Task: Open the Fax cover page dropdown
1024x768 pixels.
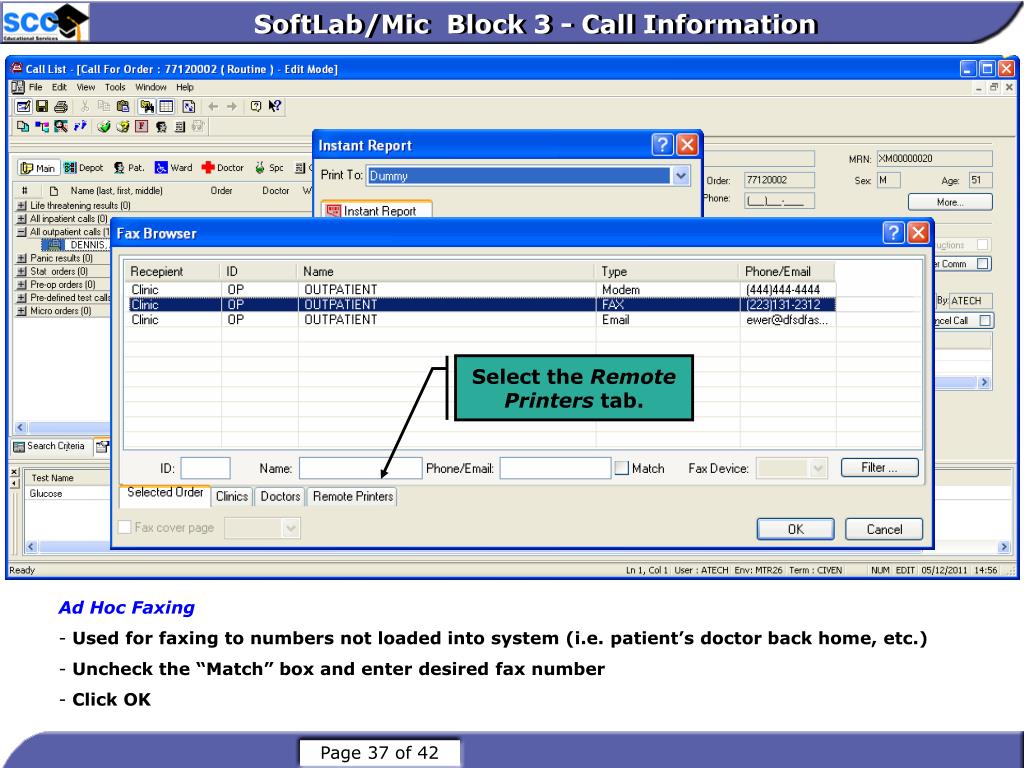Action: pyautogui.click(x=291, y=528)
